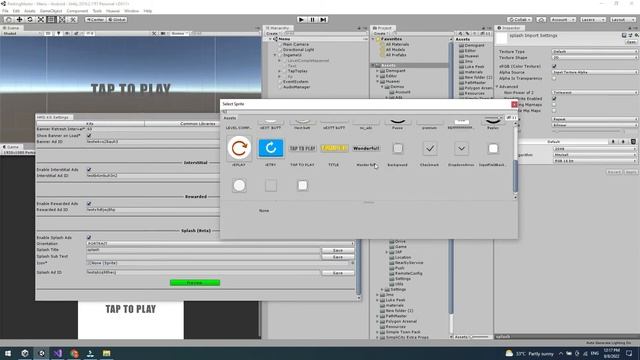640x360 pixels.
Task: Select the blue RETRY sprite thumbnail
Action: click(x=271, y=148)
